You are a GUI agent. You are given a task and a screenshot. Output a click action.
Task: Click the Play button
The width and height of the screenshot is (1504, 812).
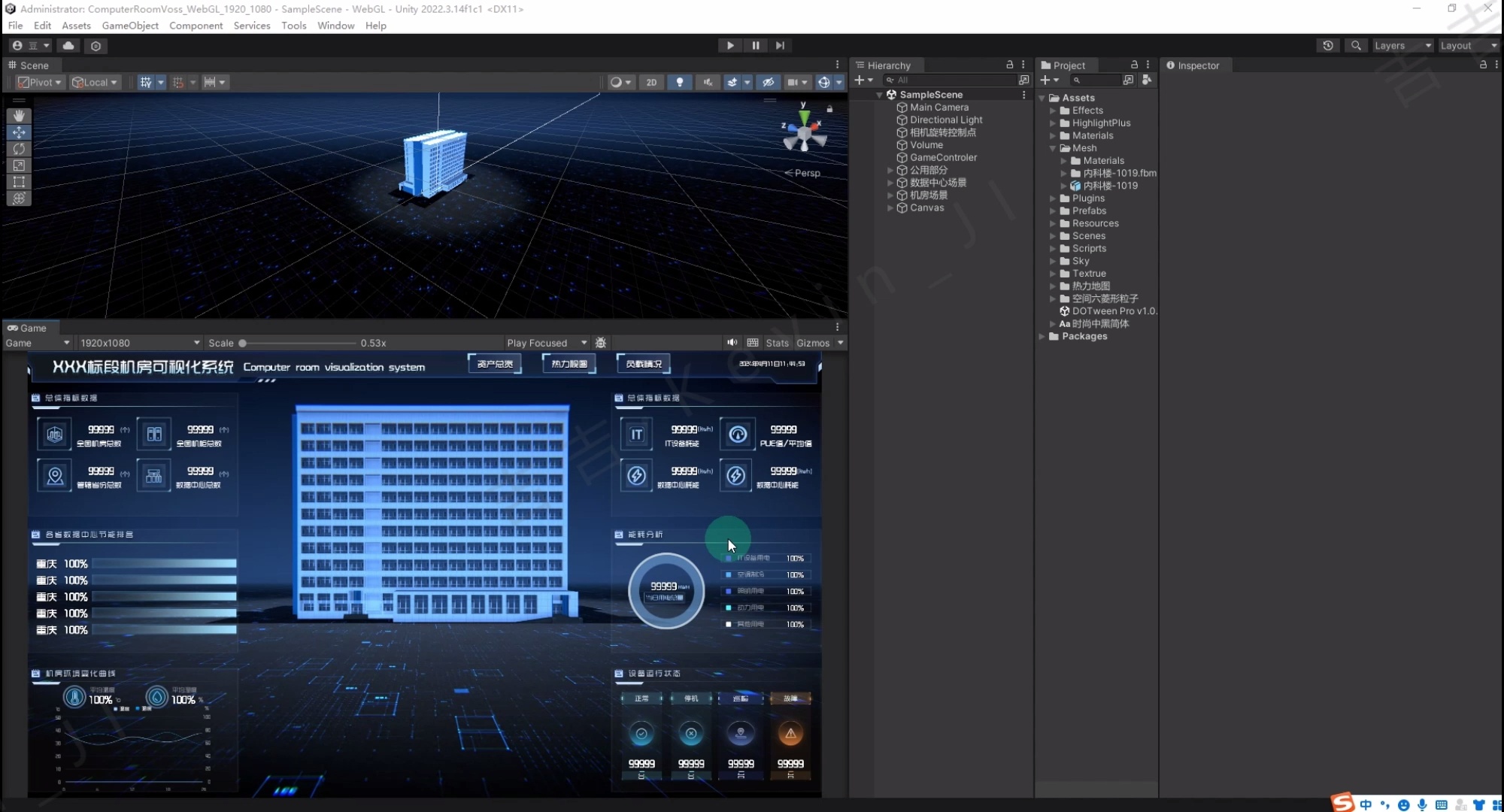pos(729,45)
